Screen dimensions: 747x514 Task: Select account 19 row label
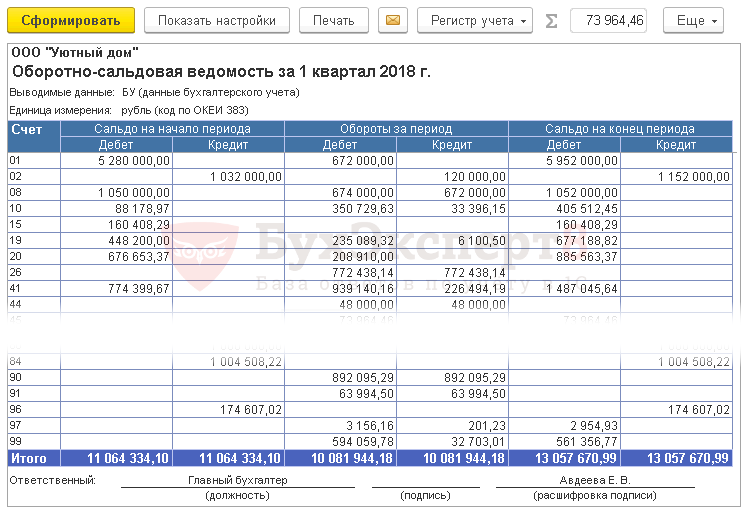tap(34, 241)
